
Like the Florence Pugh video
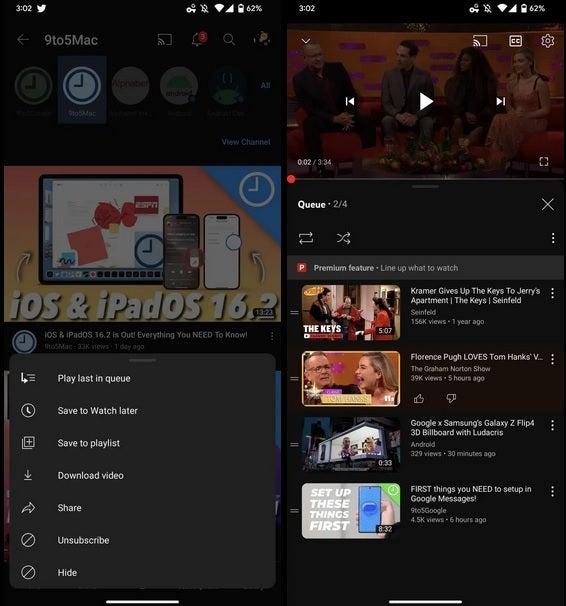pyautogui.click(x=419, y=398)
